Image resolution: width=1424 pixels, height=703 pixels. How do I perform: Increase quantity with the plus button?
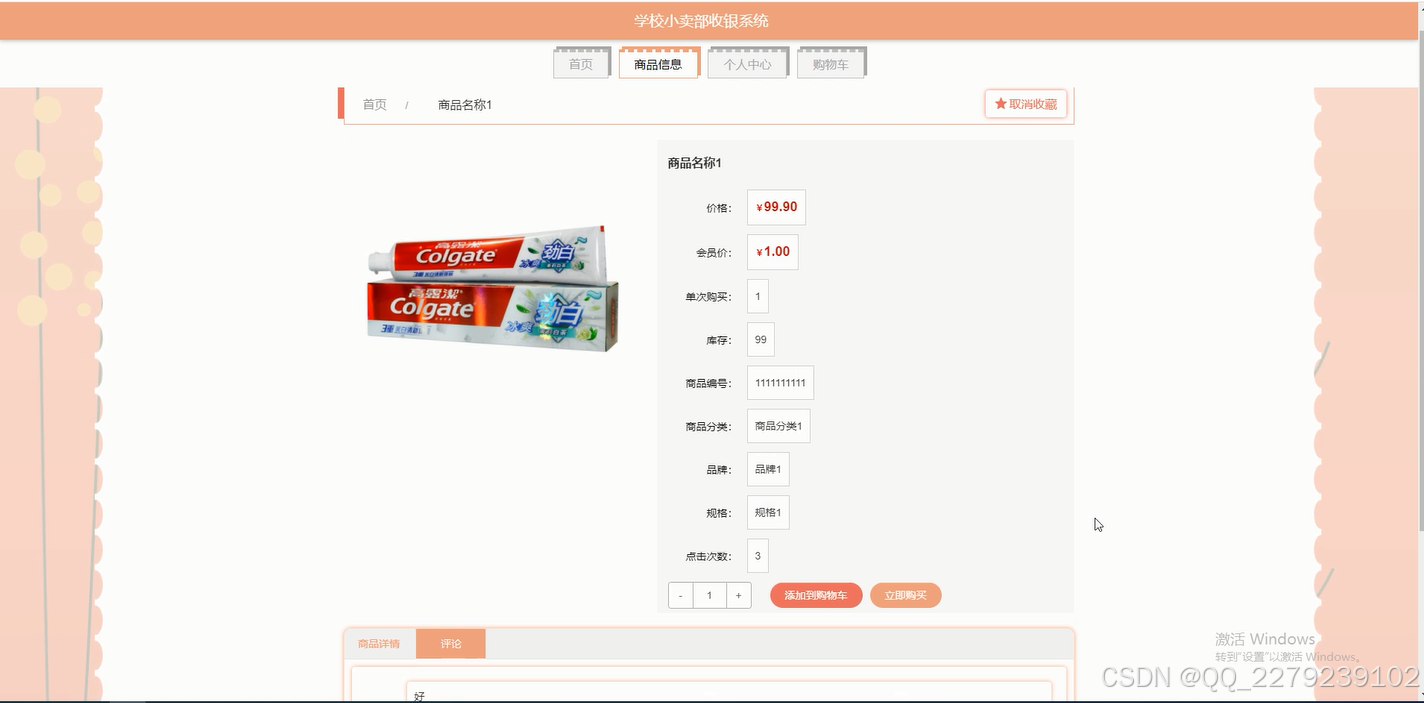(738, 595)
